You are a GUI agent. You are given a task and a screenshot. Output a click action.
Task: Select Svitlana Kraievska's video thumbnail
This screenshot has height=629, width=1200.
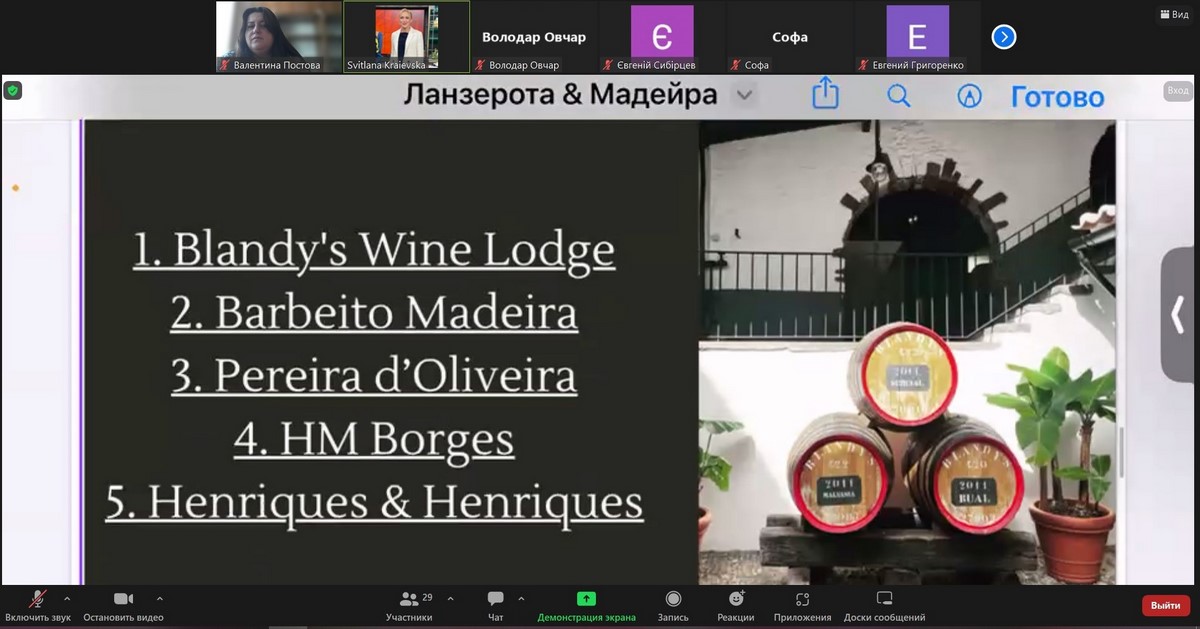(406, 36)
